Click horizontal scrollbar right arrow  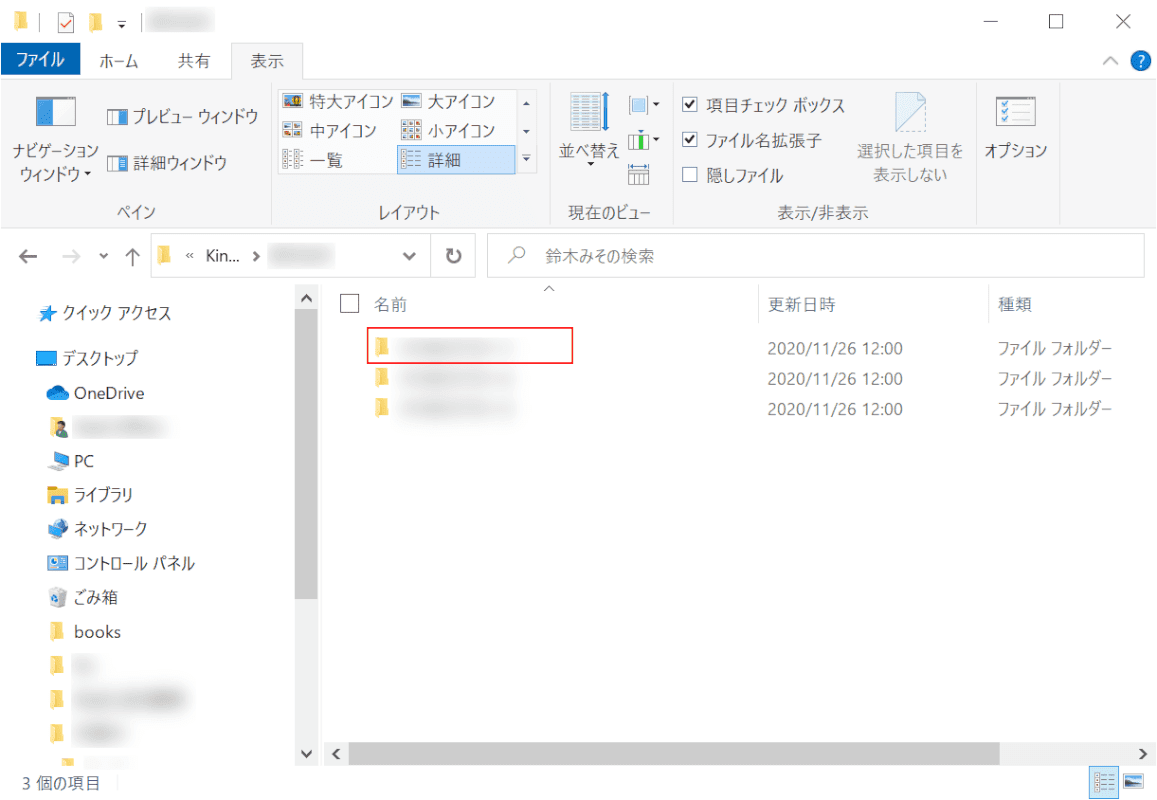click(1142, 754)
